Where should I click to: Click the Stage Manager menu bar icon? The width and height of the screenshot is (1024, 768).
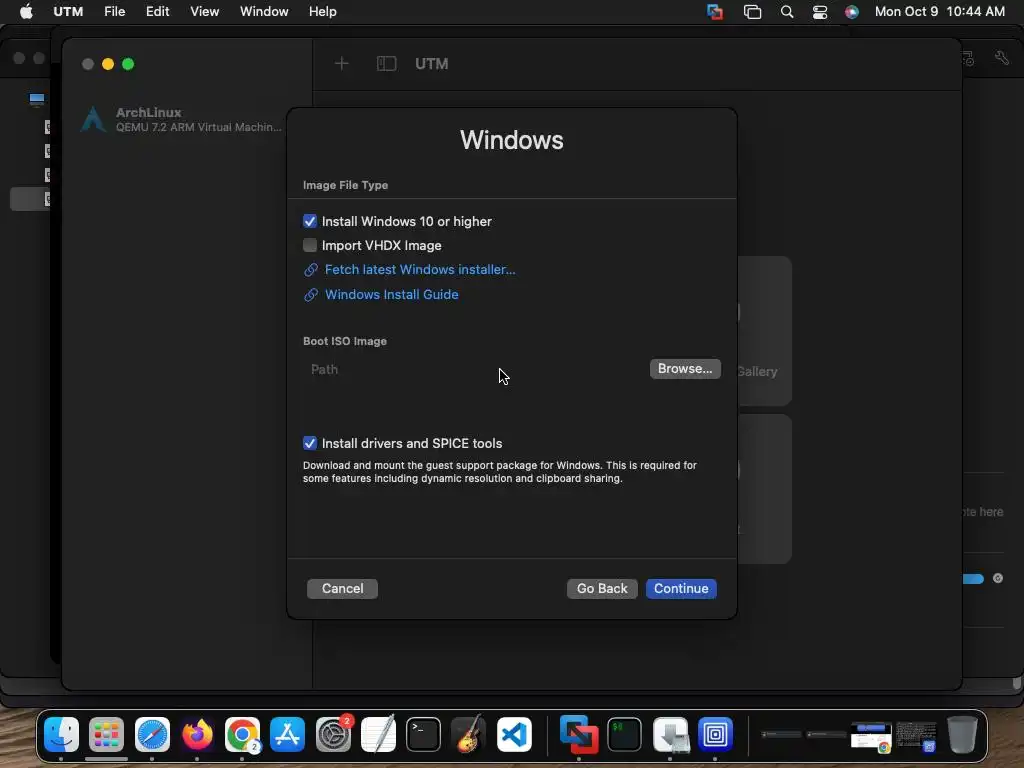(752, 12)
